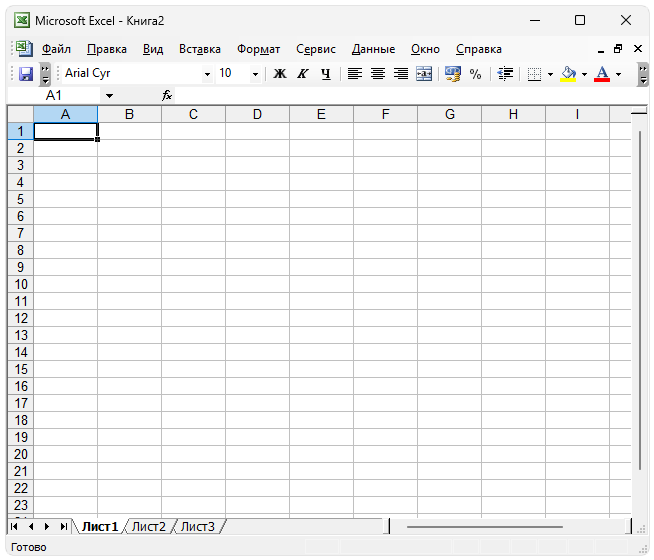The height and width of the screenshot is (560, 654).
Task: Select column B header
Action: 129,114
